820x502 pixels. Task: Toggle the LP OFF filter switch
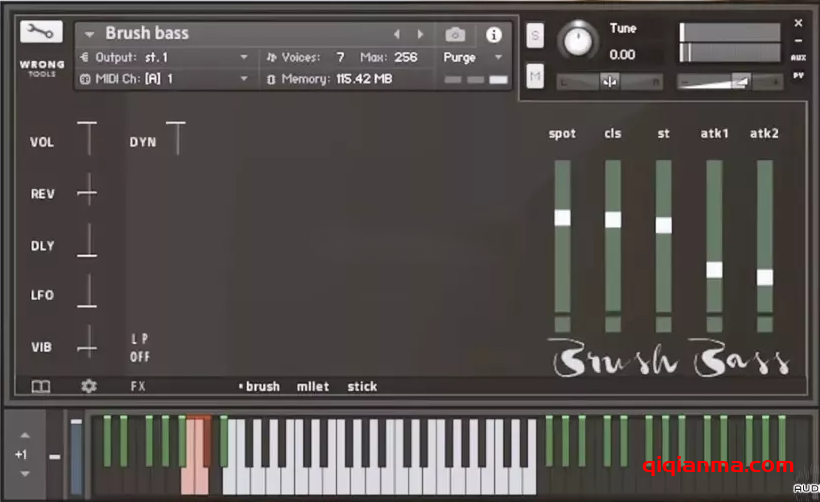(140, 348)
